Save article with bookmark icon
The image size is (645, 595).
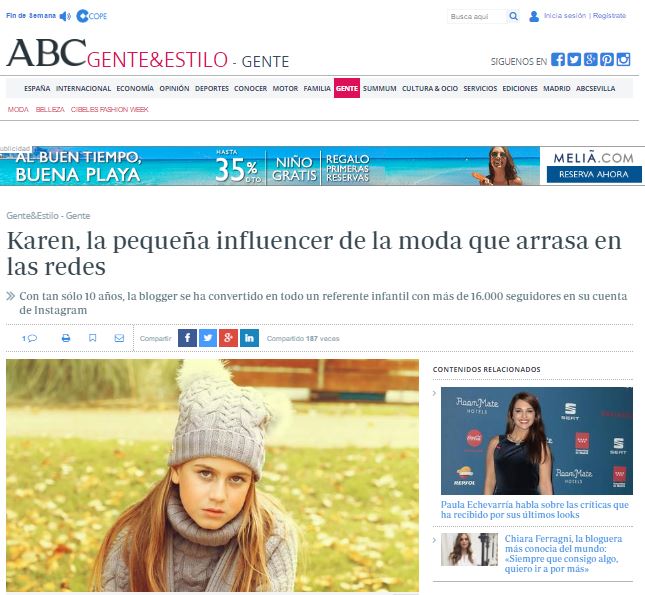click(x=93, y=338)
